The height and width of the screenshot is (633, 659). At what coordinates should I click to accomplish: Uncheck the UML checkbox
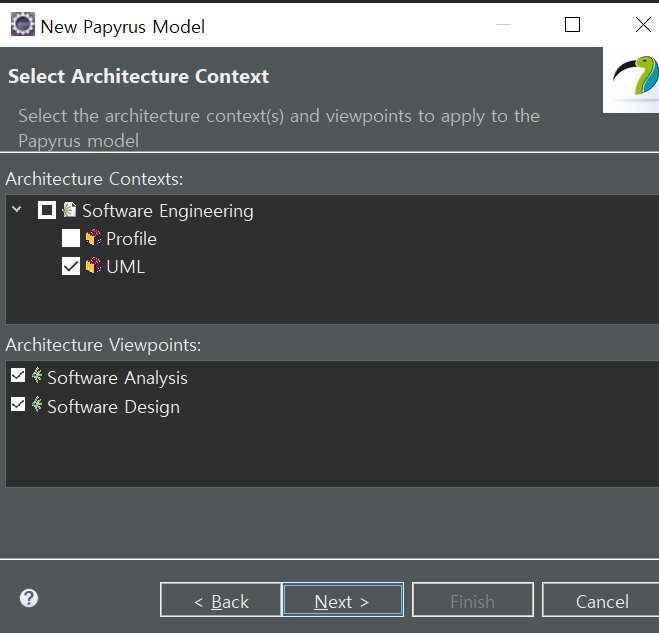(71, 266)
